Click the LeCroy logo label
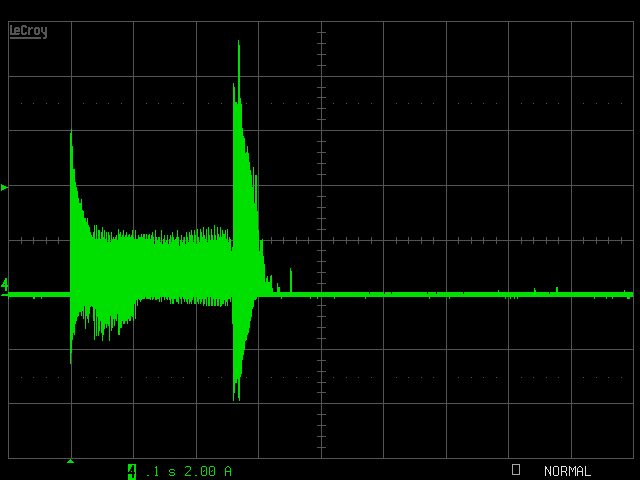The width and height of the screenshot is (640, 480). pos(28,31)
